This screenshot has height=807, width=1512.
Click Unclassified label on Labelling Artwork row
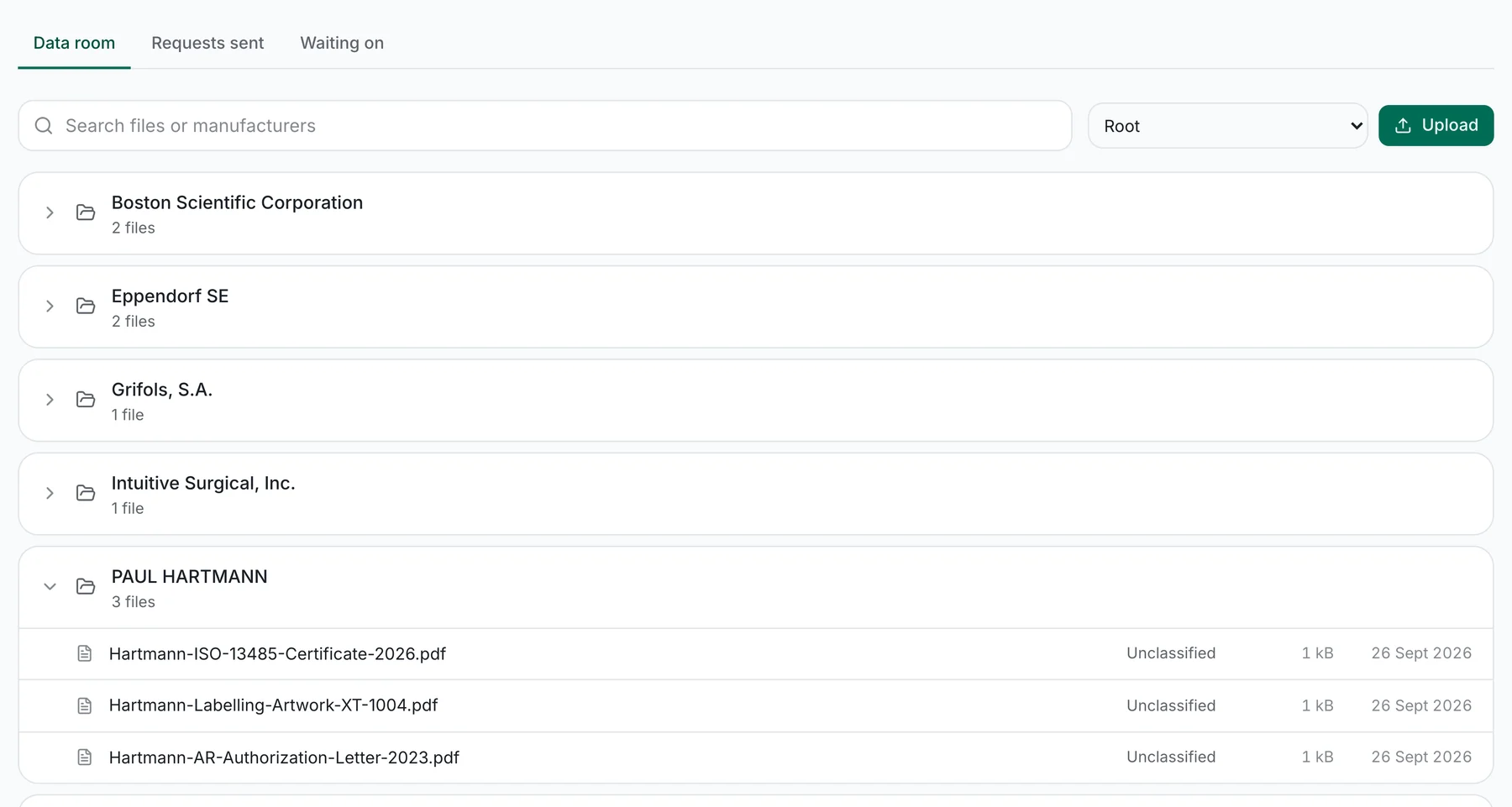point(1171,705)
